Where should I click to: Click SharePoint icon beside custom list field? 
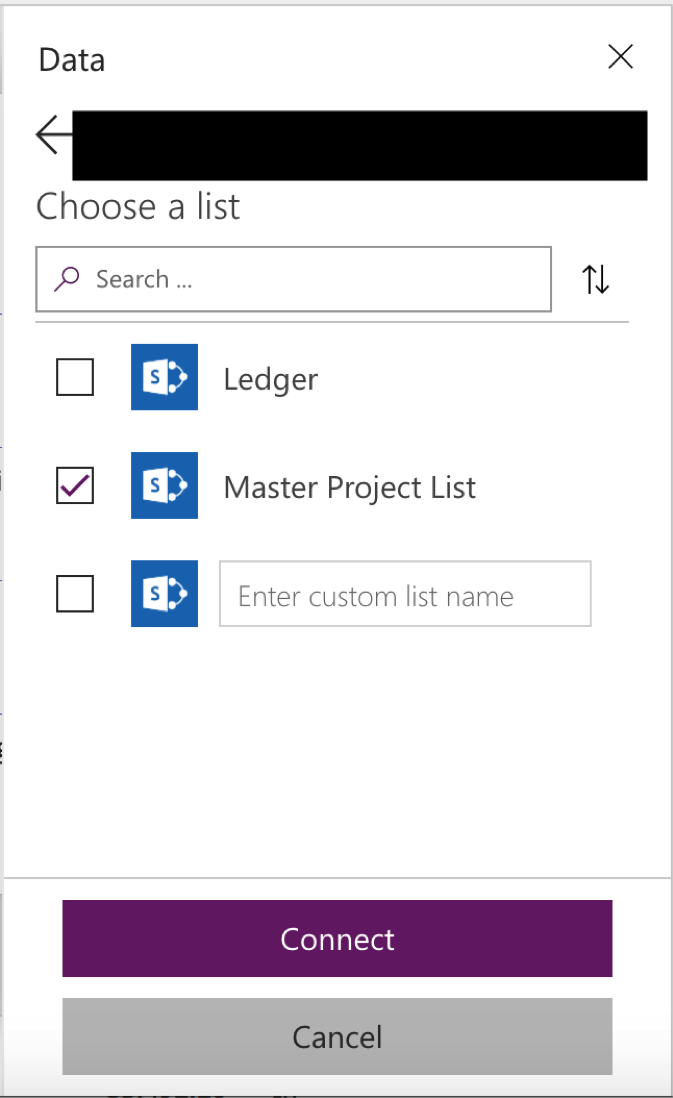164,594
